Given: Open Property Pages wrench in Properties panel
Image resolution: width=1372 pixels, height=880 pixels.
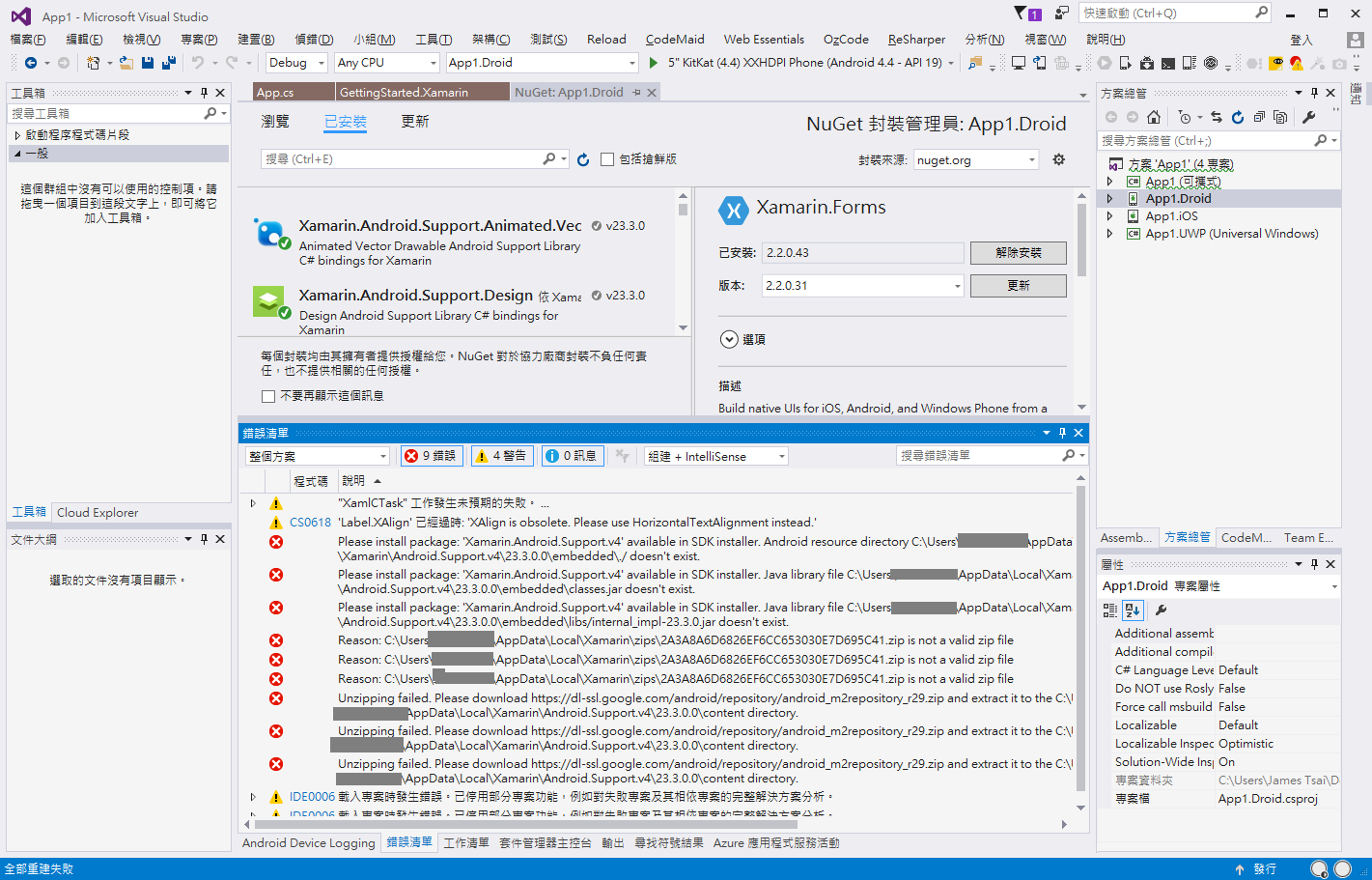Looking at the screenshot, I should 1162,610.
